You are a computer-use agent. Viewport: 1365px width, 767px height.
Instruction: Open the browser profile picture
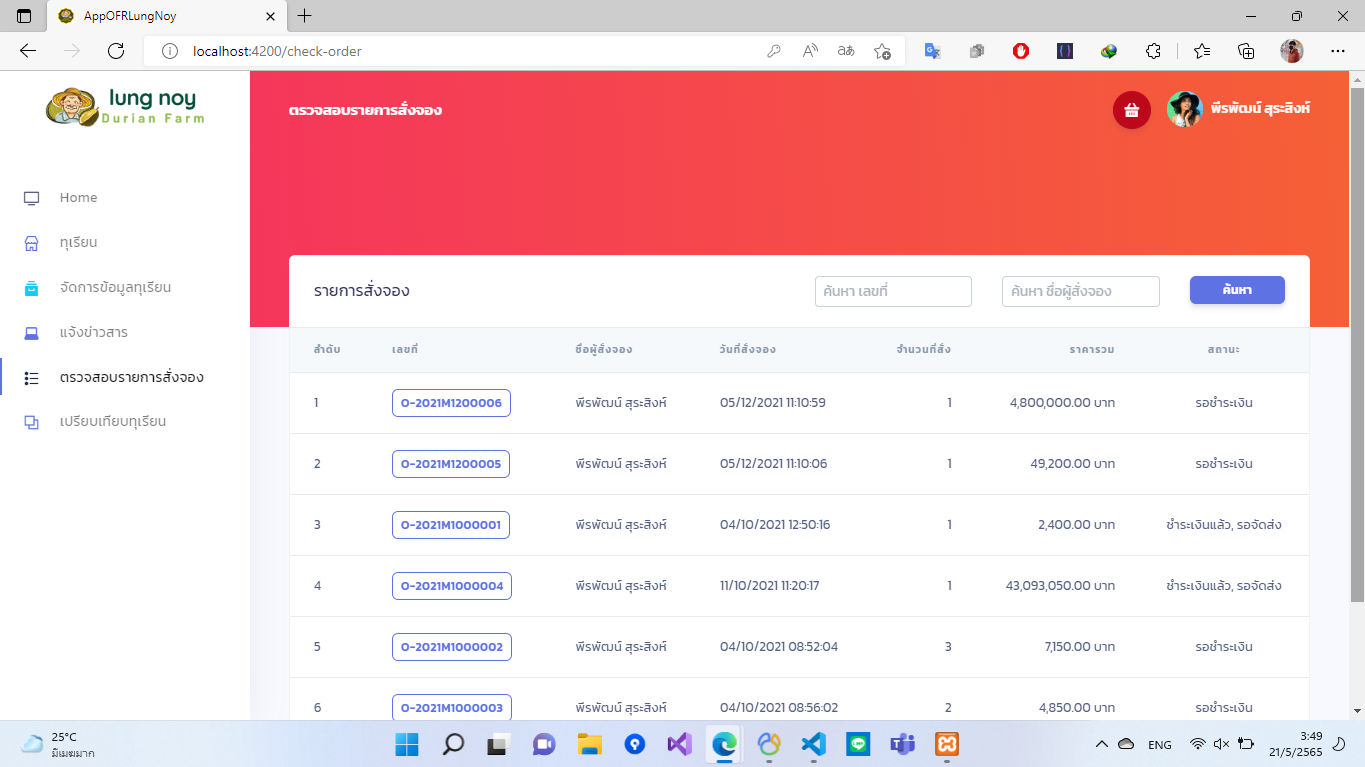click(x=1292, y=51)
